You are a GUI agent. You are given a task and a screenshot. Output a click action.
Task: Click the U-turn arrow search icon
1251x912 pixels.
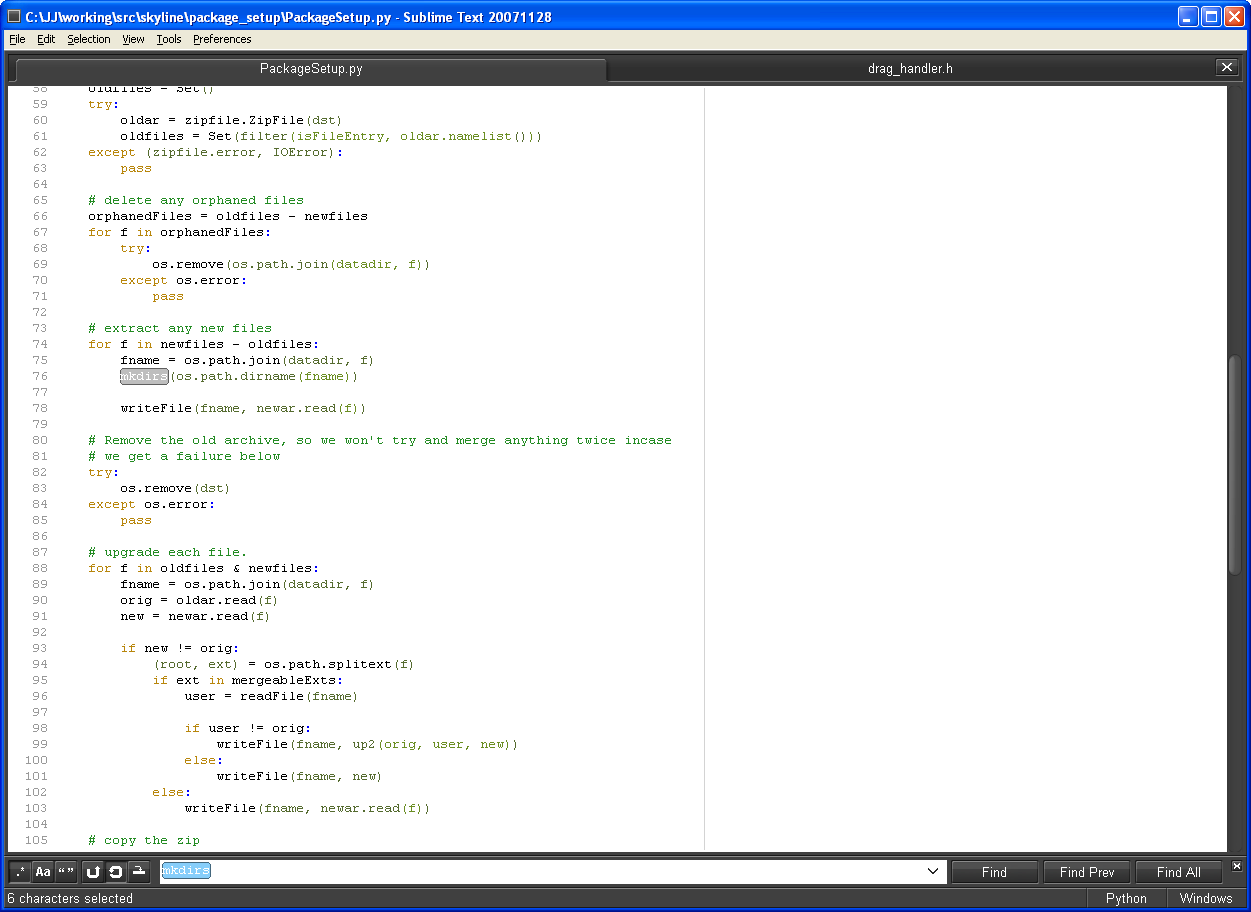tap(93, 872)
